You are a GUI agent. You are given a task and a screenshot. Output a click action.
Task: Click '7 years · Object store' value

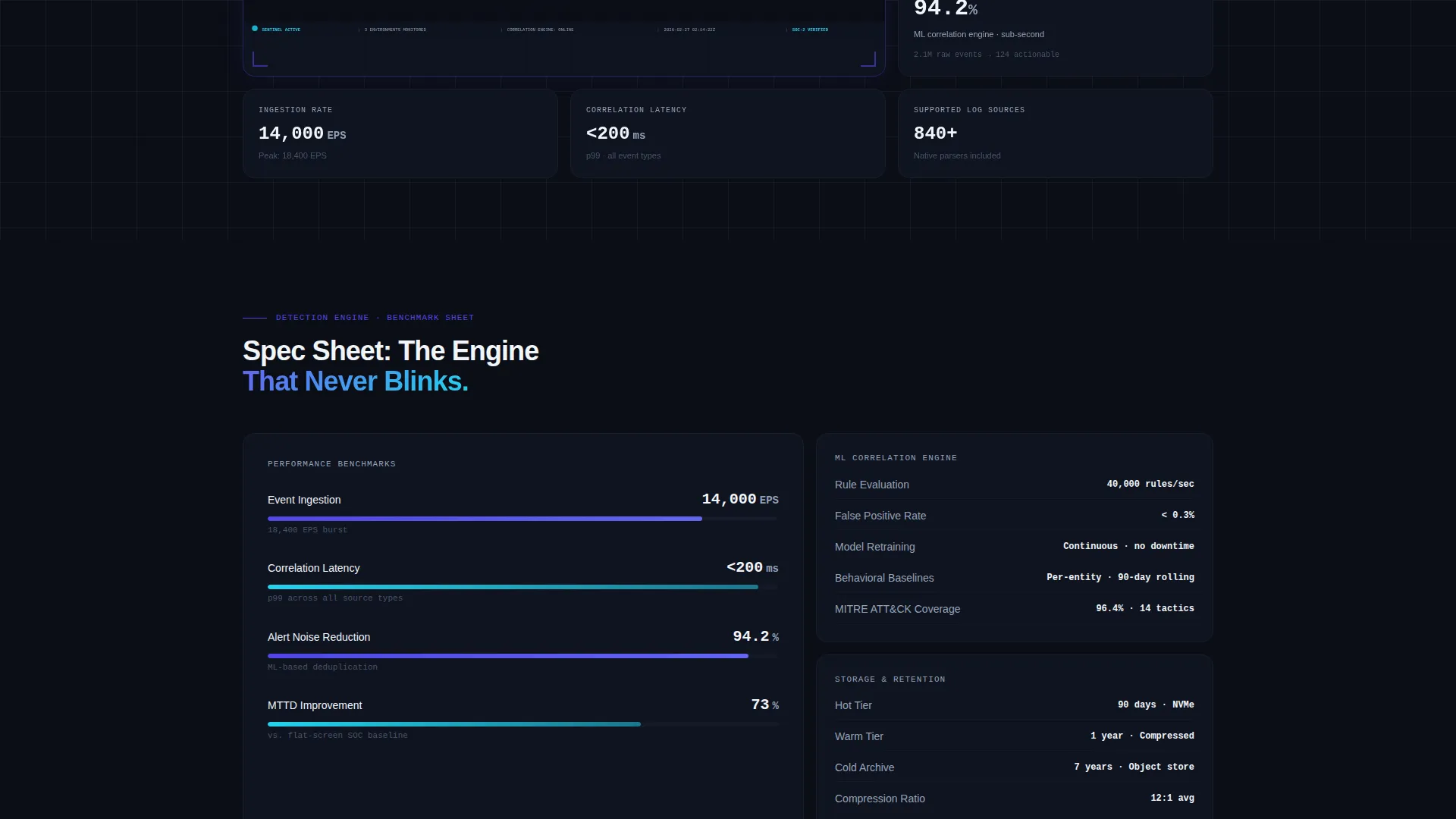tap(1134, 767)
